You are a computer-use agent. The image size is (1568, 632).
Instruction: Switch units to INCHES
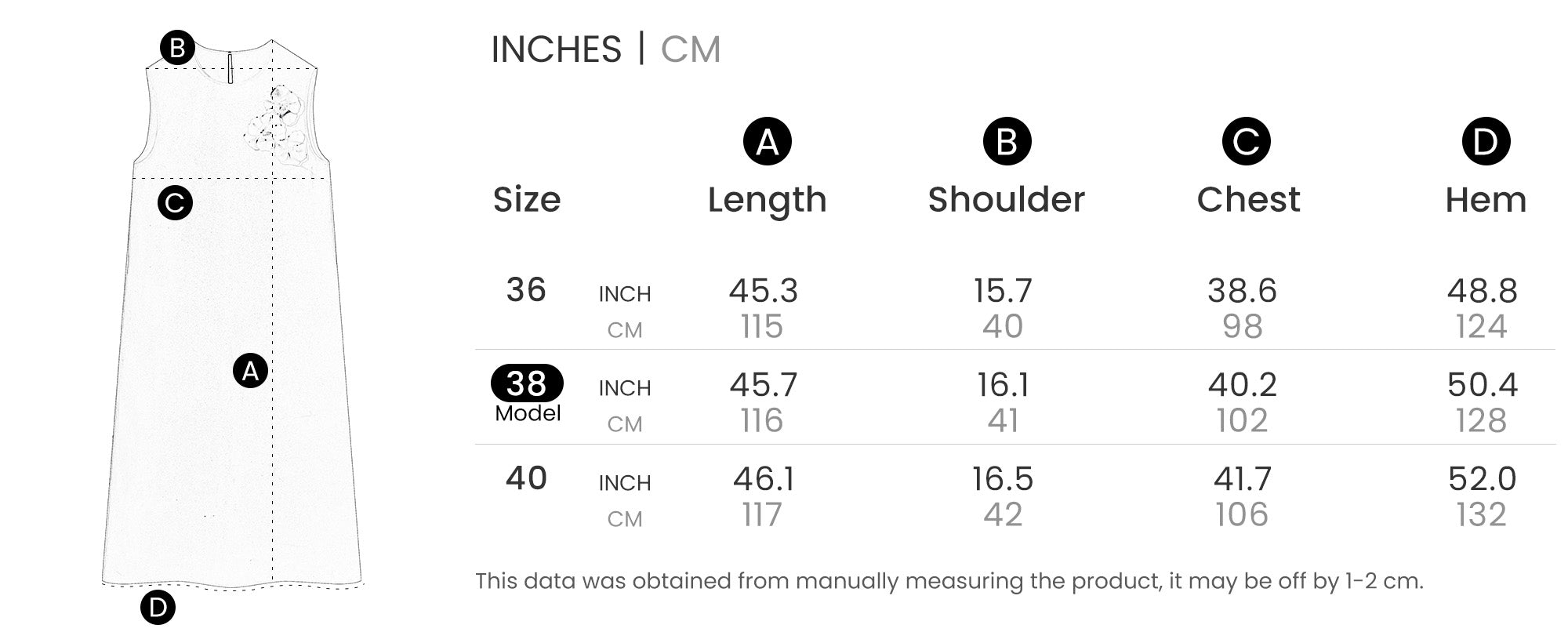[x=556, y=49]
